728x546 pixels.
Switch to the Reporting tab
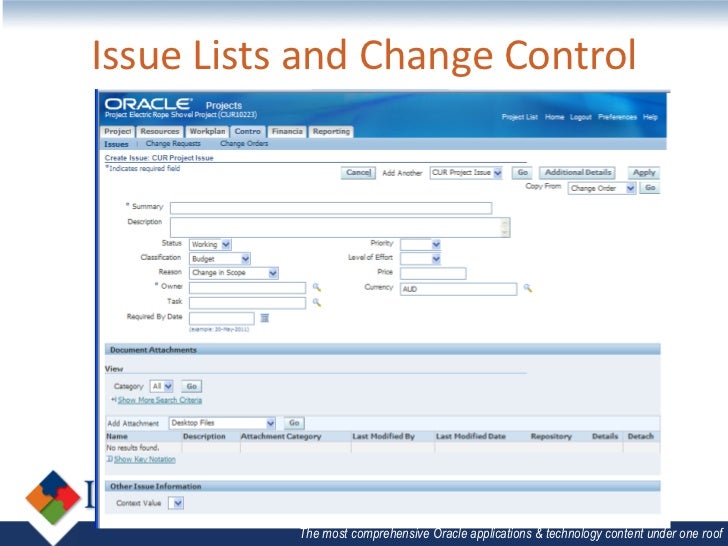[331, 132]
